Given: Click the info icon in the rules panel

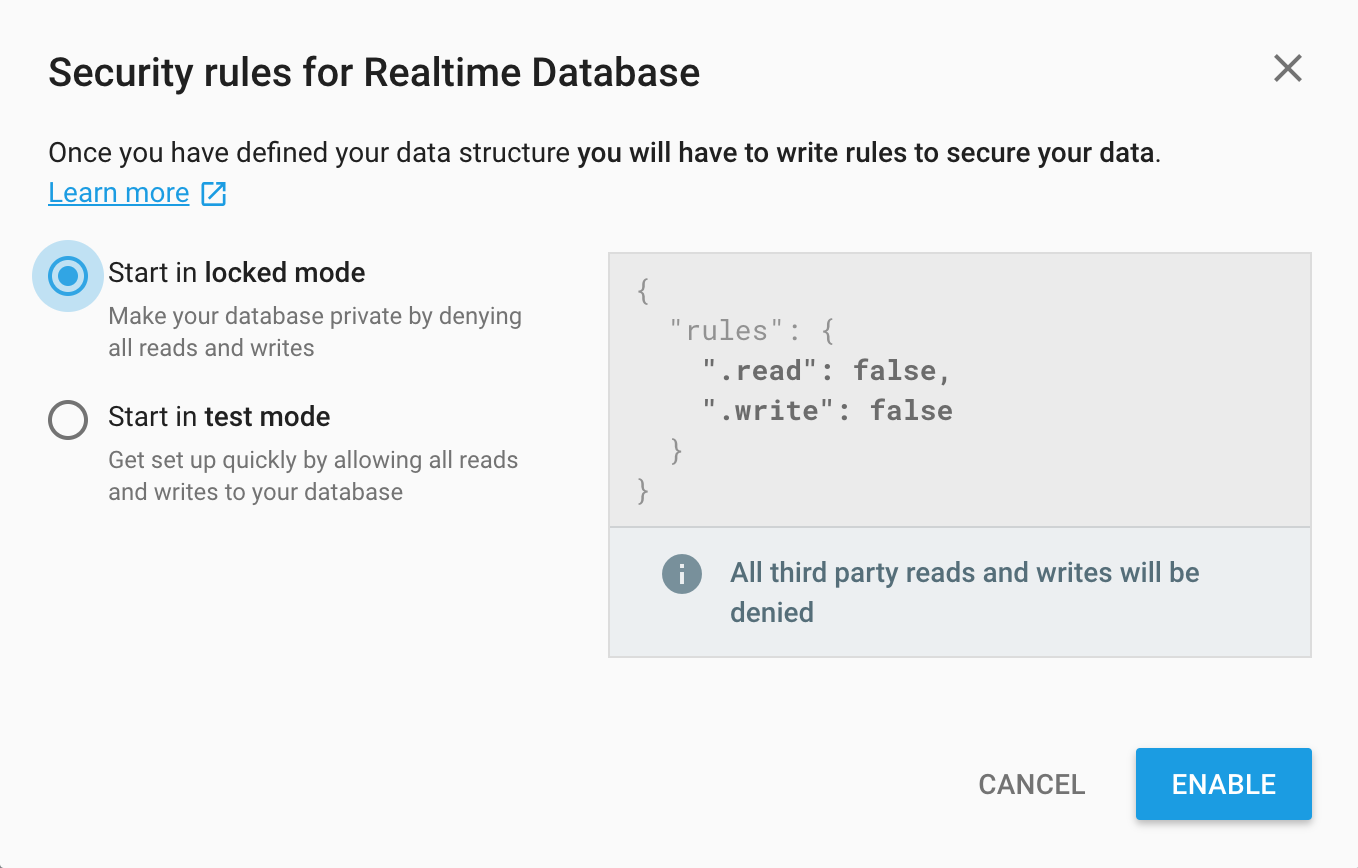Looking at the screenshot, I should (681, 574).
